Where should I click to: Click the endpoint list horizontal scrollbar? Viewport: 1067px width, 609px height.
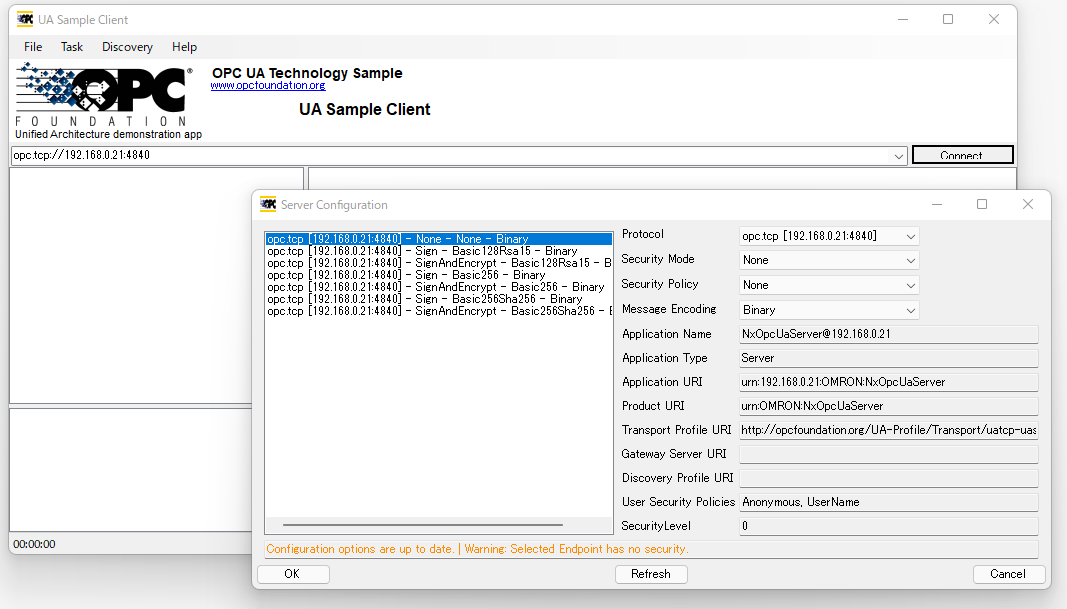point(422,524)
